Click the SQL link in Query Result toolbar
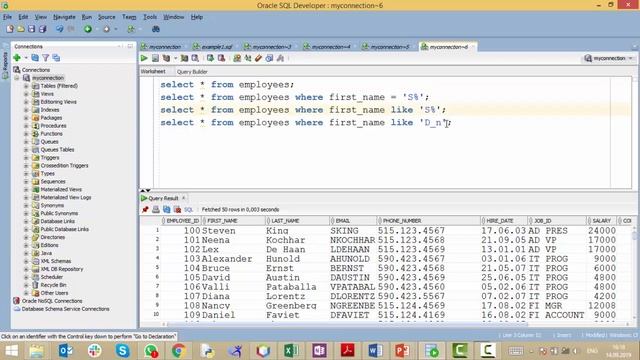640x360 pixels. [x=188, y=209]
